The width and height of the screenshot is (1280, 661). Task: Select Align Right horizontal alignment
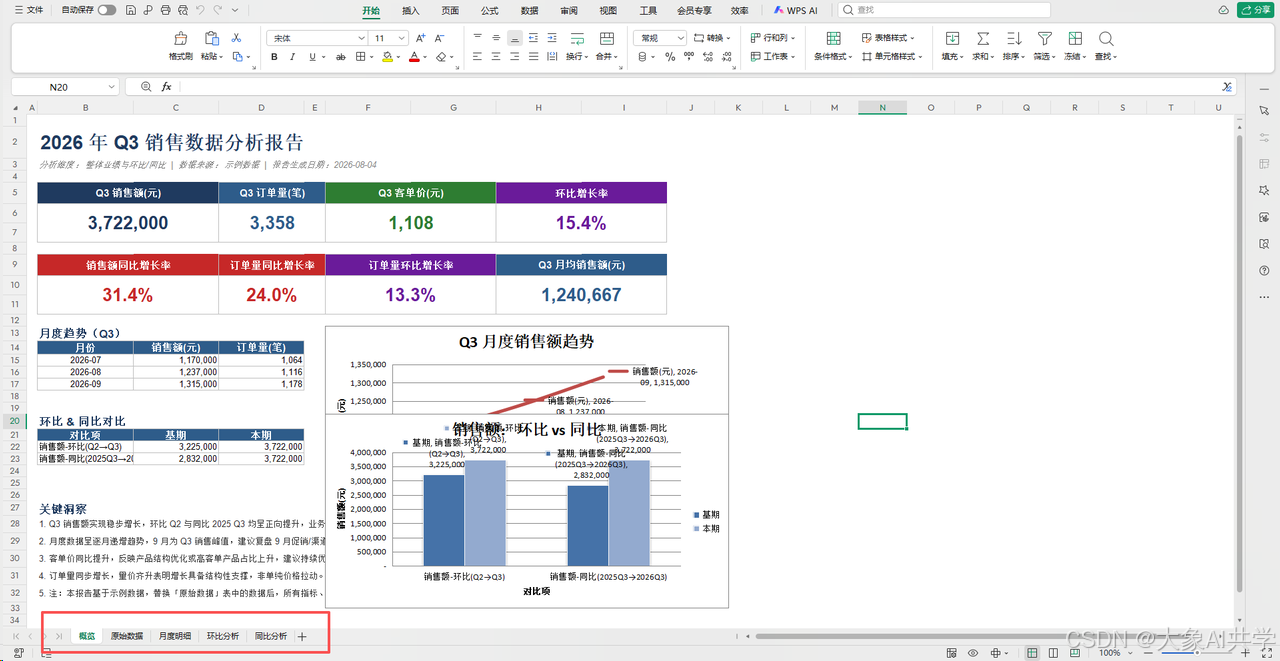(x=515, y=57)
